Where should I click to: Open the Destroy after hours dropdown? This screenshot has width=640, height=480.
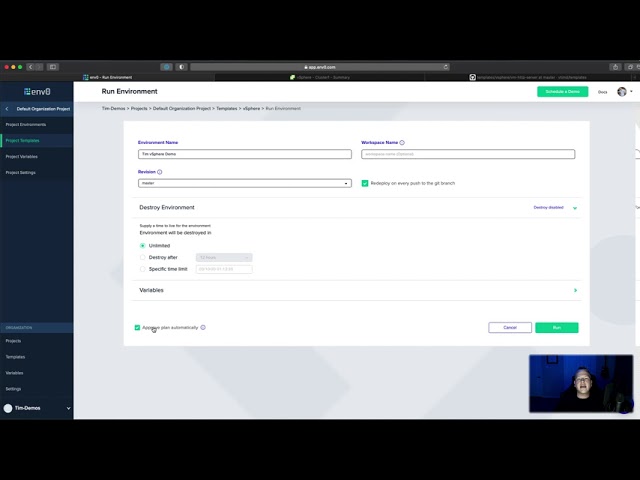pos(224,258)
